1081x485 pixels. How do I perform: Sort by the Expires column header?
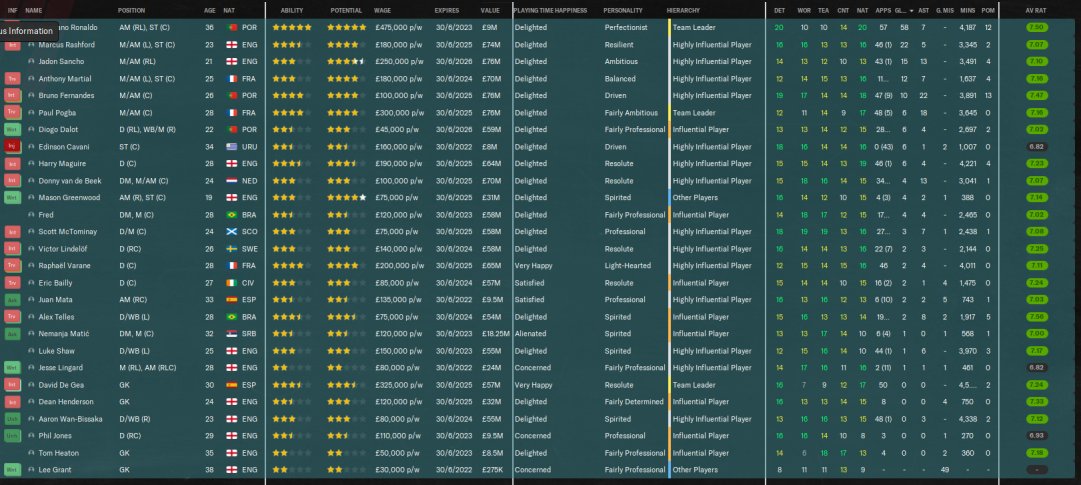tap(447, 11)
